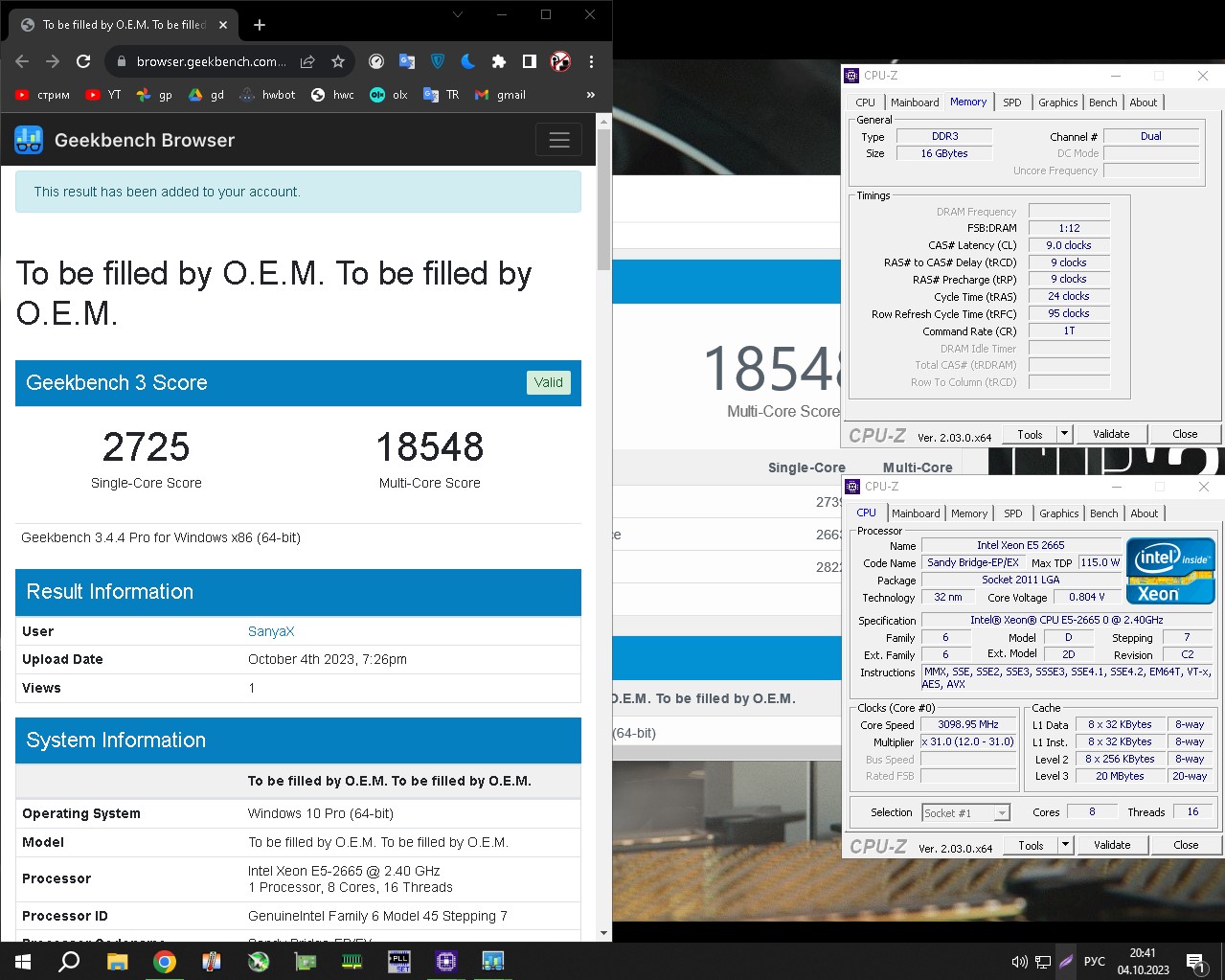
Task: Select CPU tab in upper CPU-Z window
Action: click(x=865, y=103)
